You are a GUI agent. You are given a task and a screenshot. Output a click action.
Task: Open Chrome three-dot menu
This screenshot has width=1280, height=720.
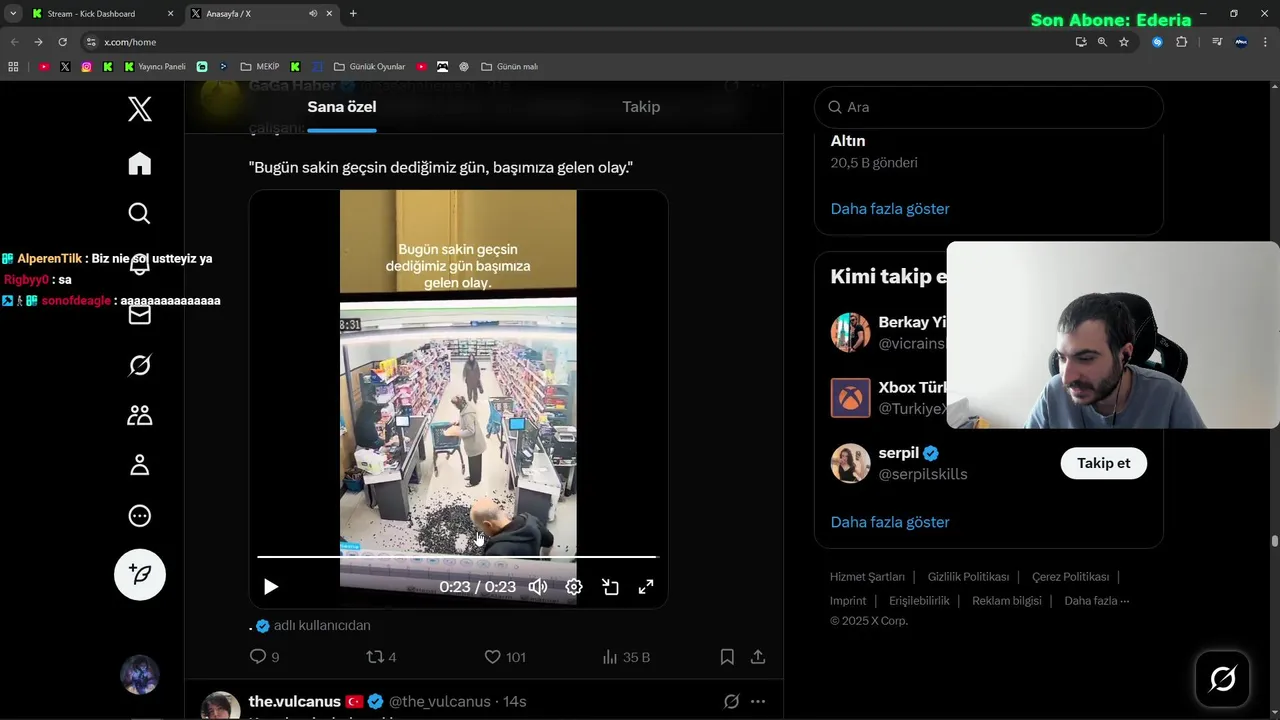[x=1266, y=42]
